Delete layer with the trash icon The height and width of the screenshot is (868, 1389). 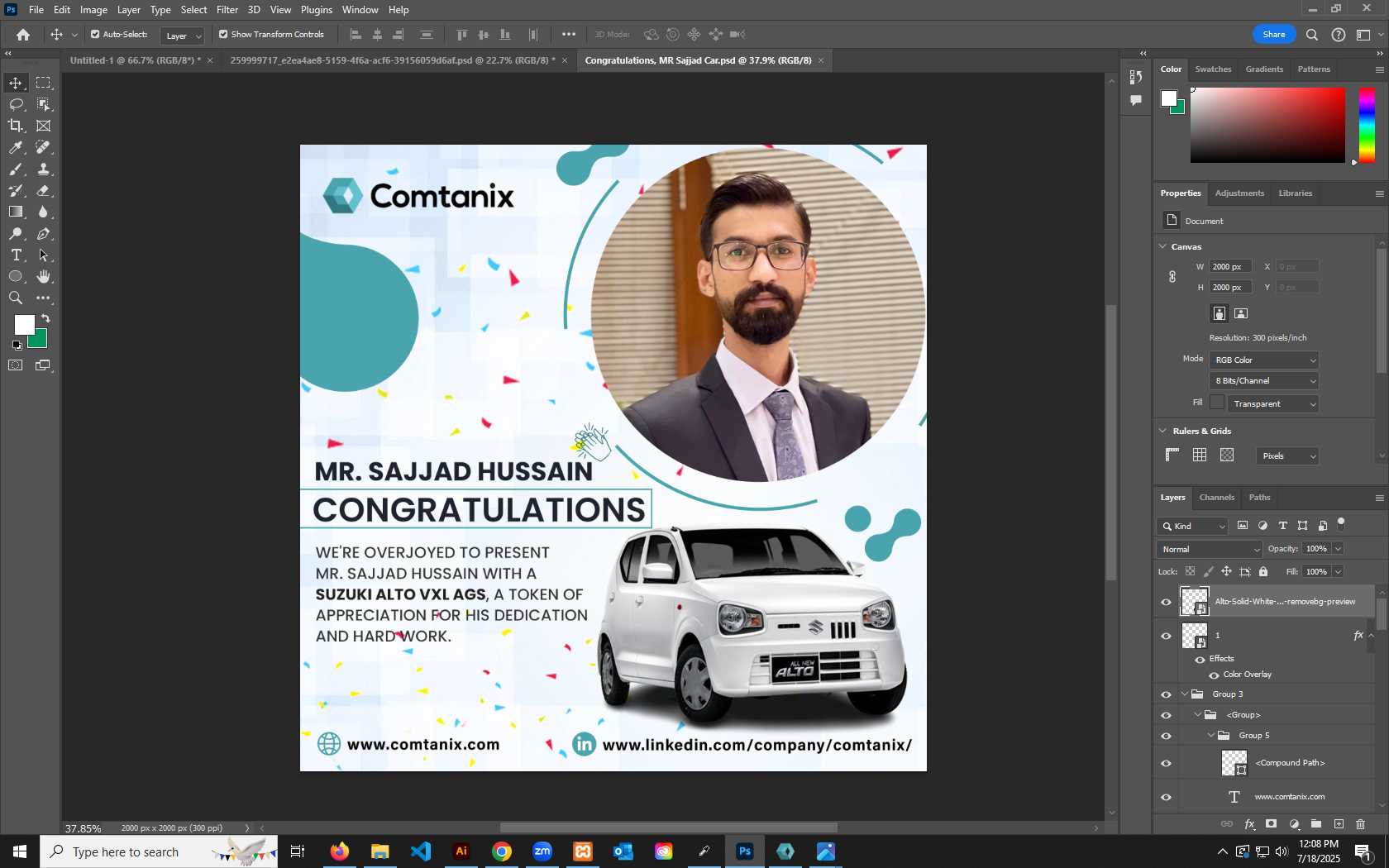(x=1361, y=824)
